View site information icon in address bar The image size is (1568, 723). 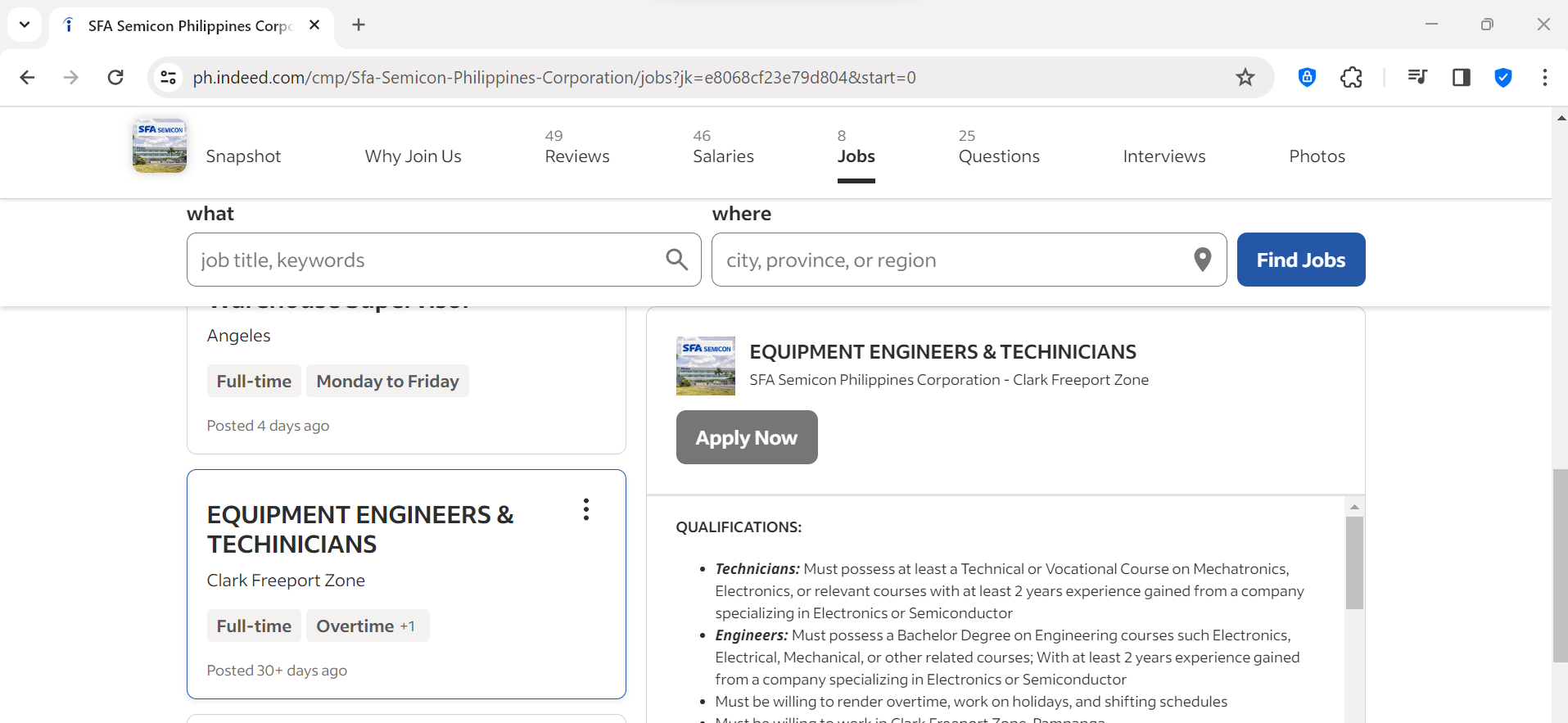click(169, 78)
